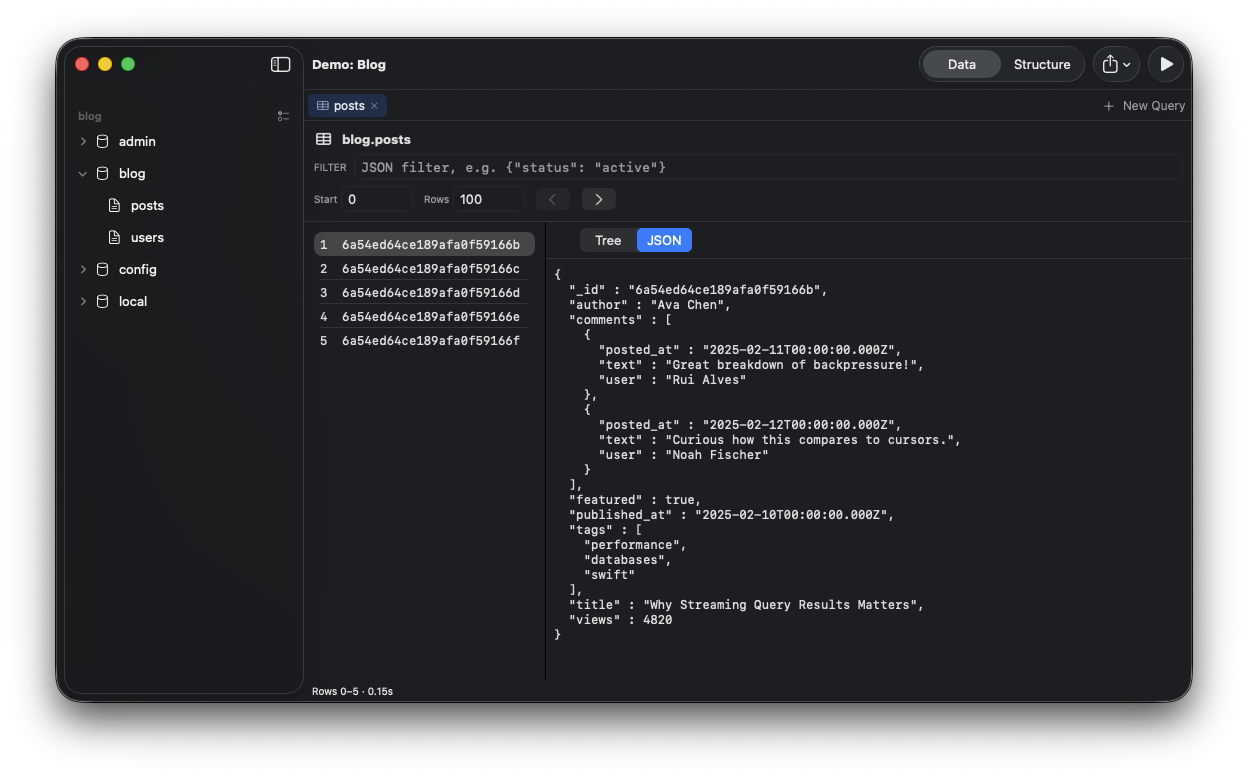Click the admin database label
1248x776 pixels.
[x=137, y=142]
